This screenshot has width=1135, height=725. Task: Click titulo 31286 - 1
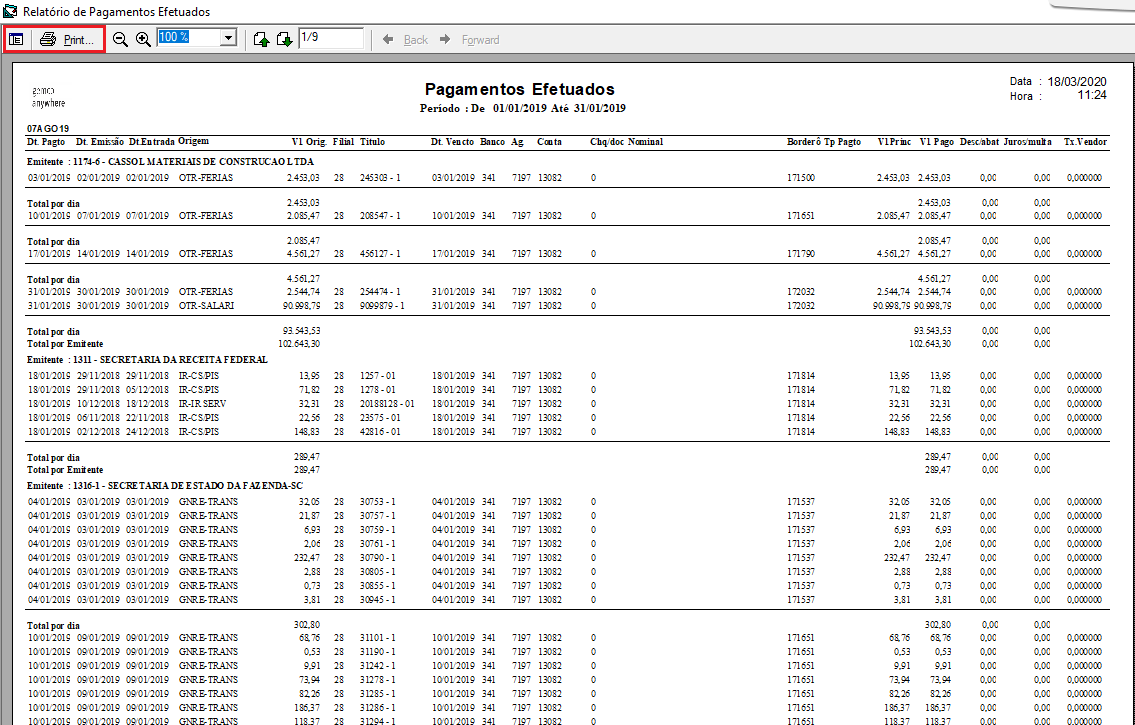tap(377, 708)
